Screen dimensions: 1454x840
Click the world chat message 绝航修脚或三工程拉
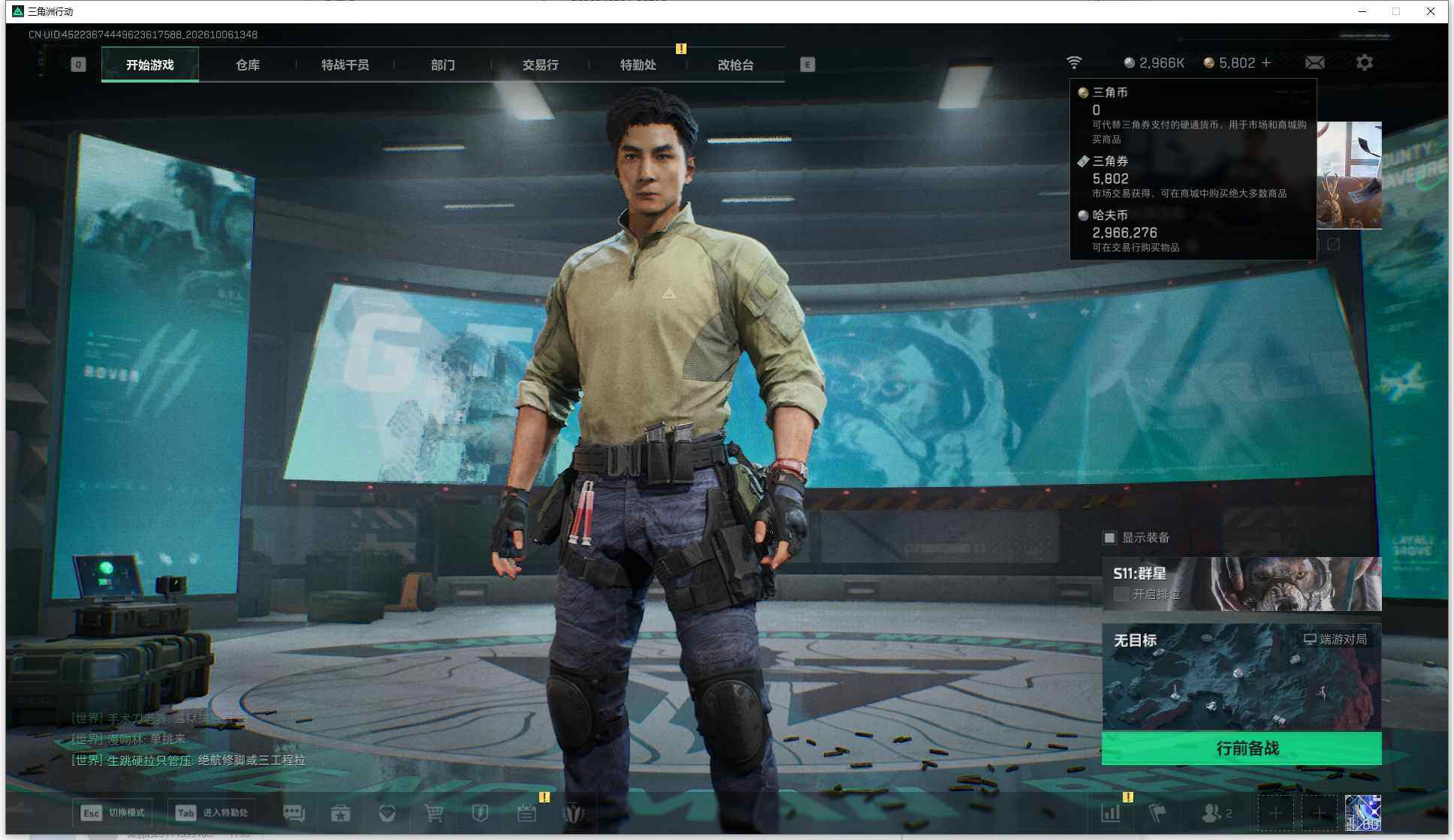tap(252, 760)
